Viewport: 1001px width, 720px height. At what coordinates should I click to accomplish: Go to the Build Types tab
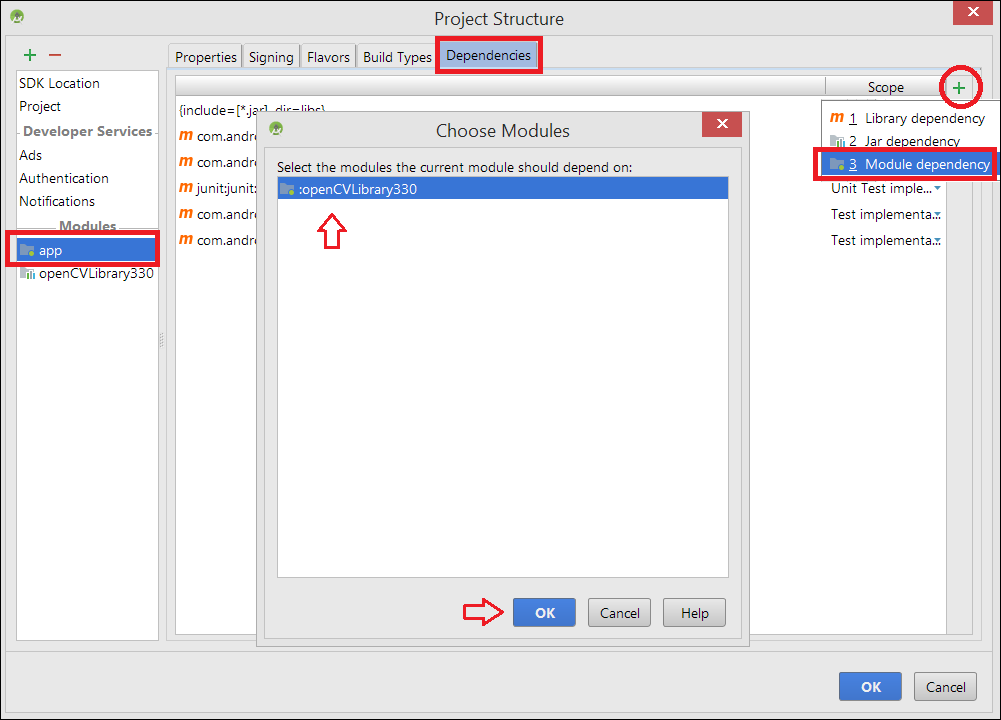tap(397, 57)
